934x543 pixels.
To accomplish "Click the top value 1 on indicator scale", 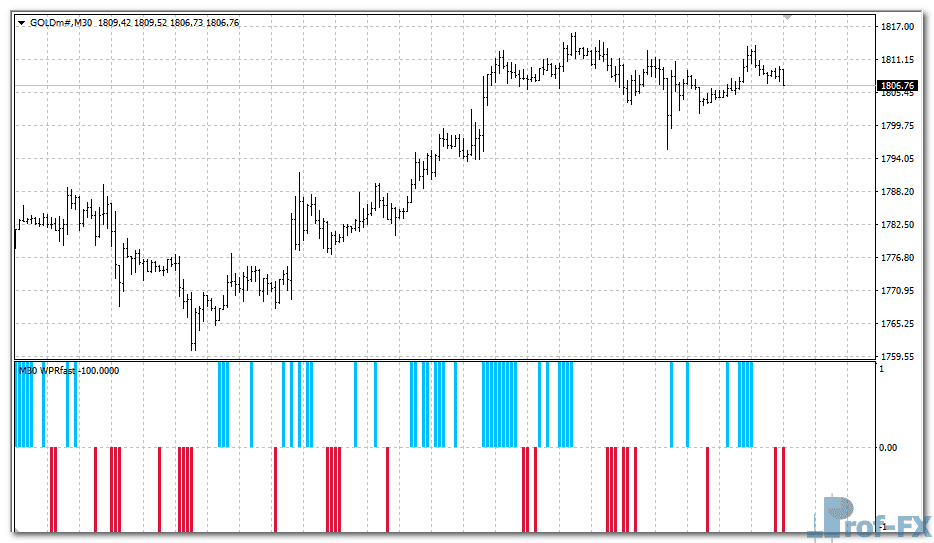I will (x=880, y=370).
